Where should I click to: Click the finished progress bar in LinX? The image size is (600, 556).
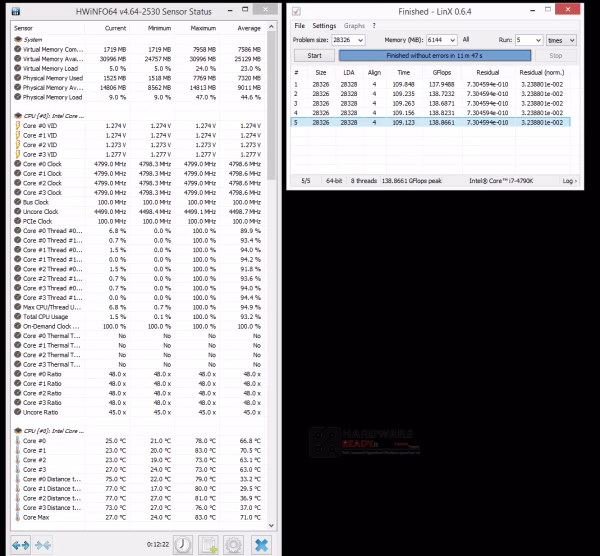[435, 55]
